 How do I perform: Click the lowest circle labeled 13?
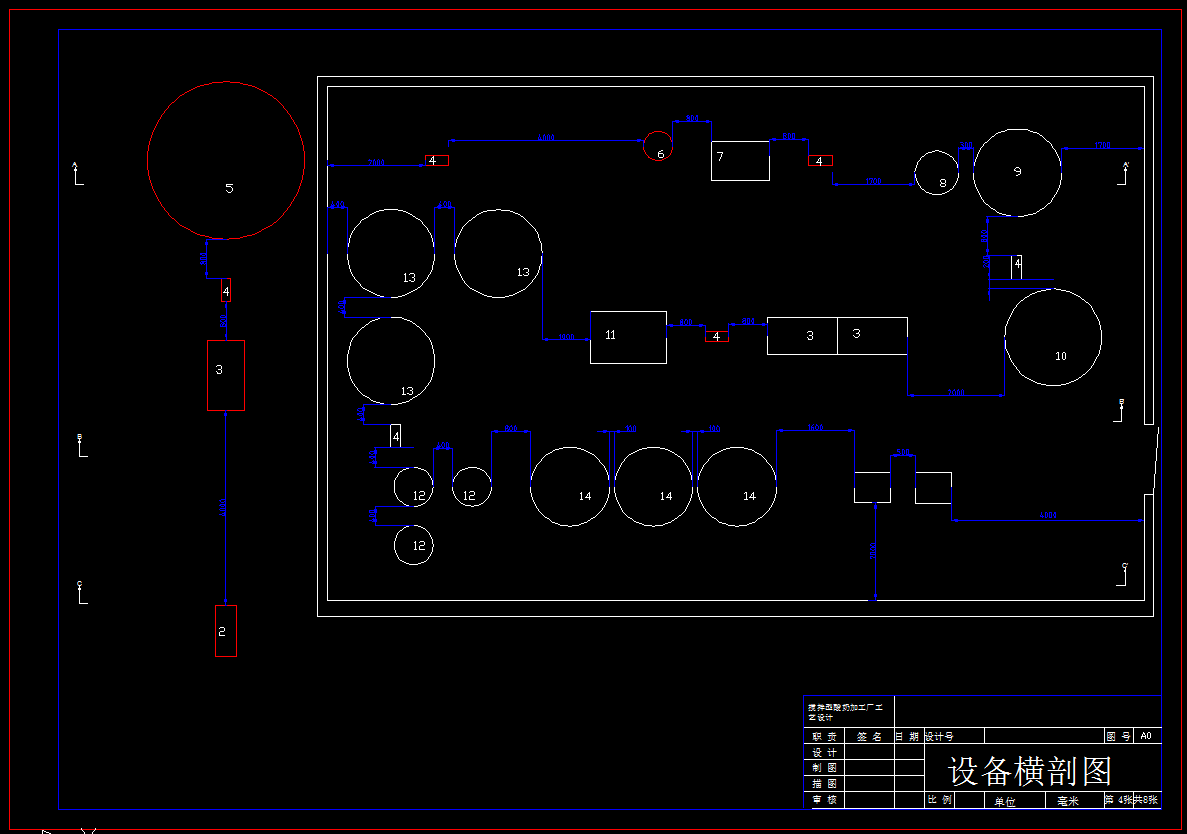391,361
